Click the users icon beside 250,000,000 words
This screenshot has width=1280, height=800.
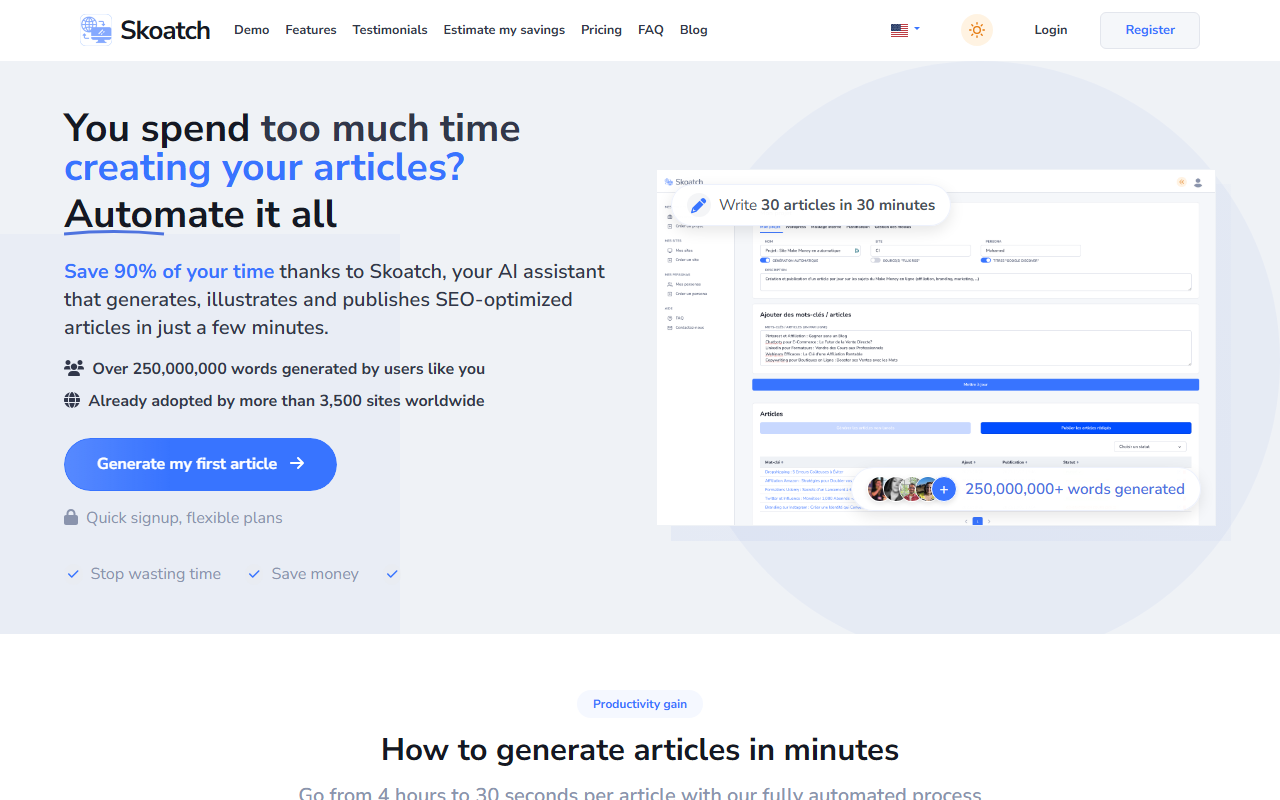(x=74, y=368)
